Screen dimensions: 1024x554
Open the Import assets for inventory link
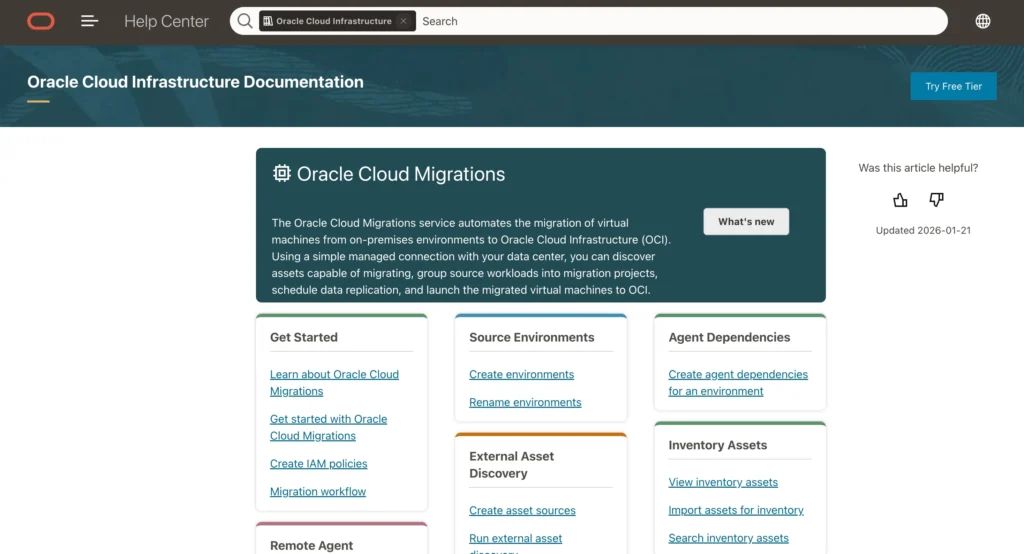tap(735, 510)
